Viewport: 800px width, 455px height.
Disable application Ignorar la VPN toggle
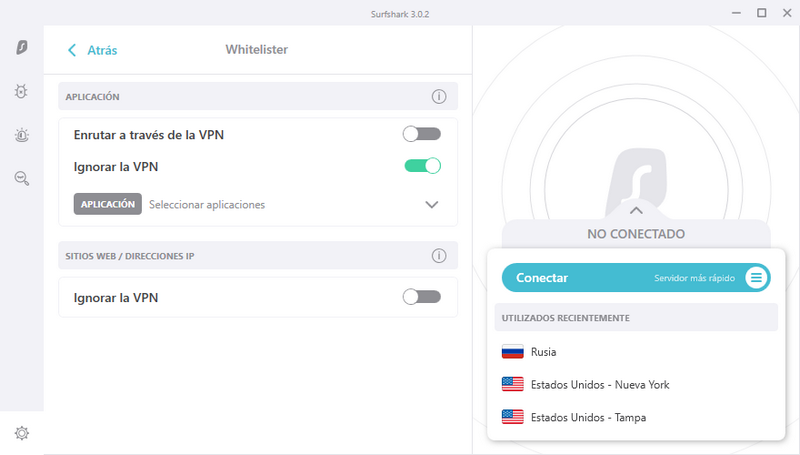(422, 166)
